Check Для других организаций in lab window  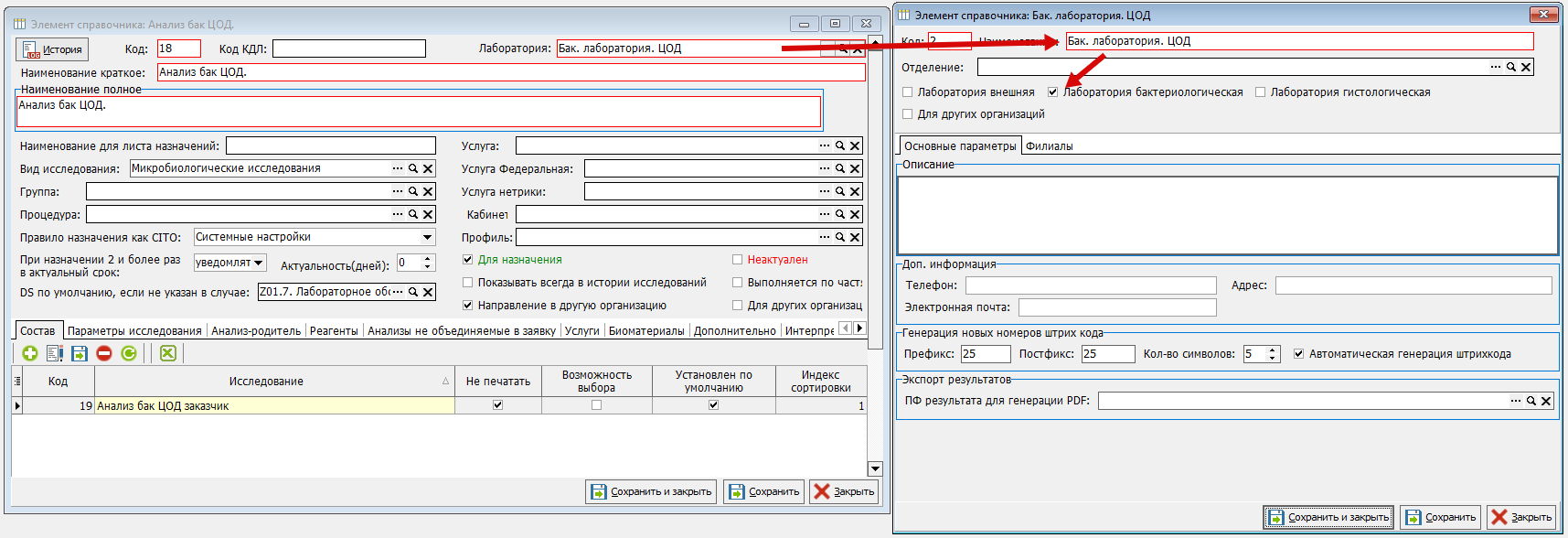tap(908, 114)
